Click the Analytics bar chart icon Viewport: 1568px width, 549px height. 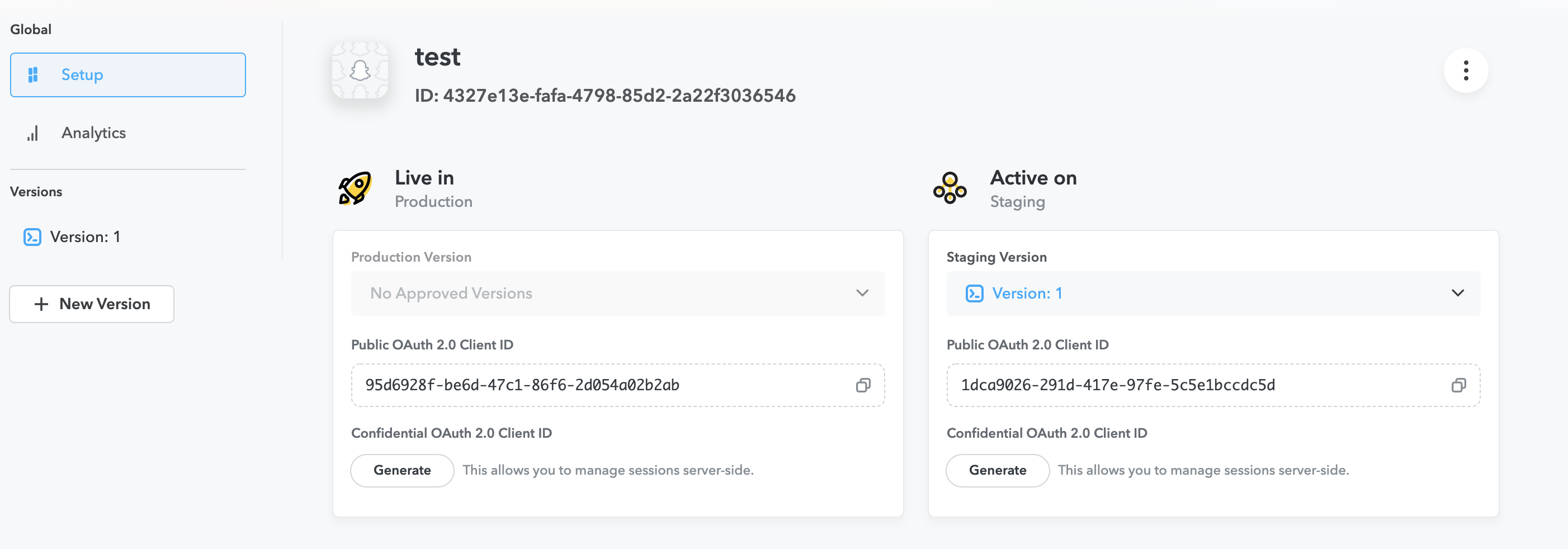33,133
